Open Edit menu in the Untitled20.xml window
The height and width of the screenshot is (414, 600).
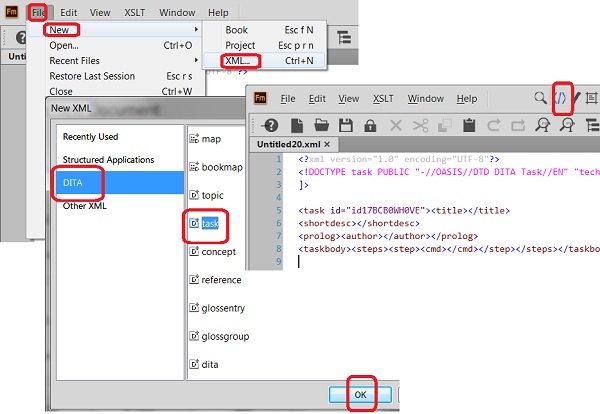[x=317, y=98]
